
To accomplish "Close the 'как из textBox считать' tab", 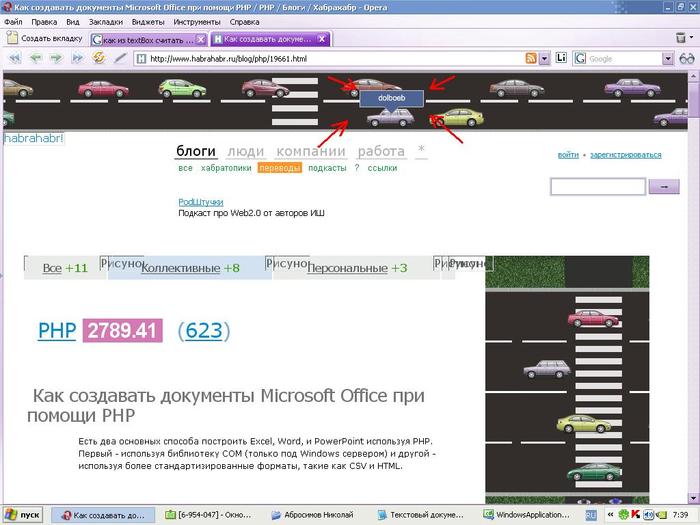I will tap(200, 40).
